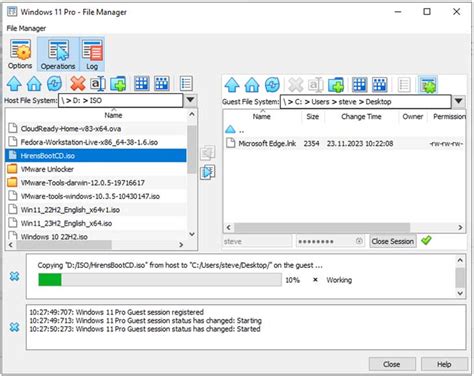
Task: Sort guest files by Change Time column
Action: click(x=361, y=116)
